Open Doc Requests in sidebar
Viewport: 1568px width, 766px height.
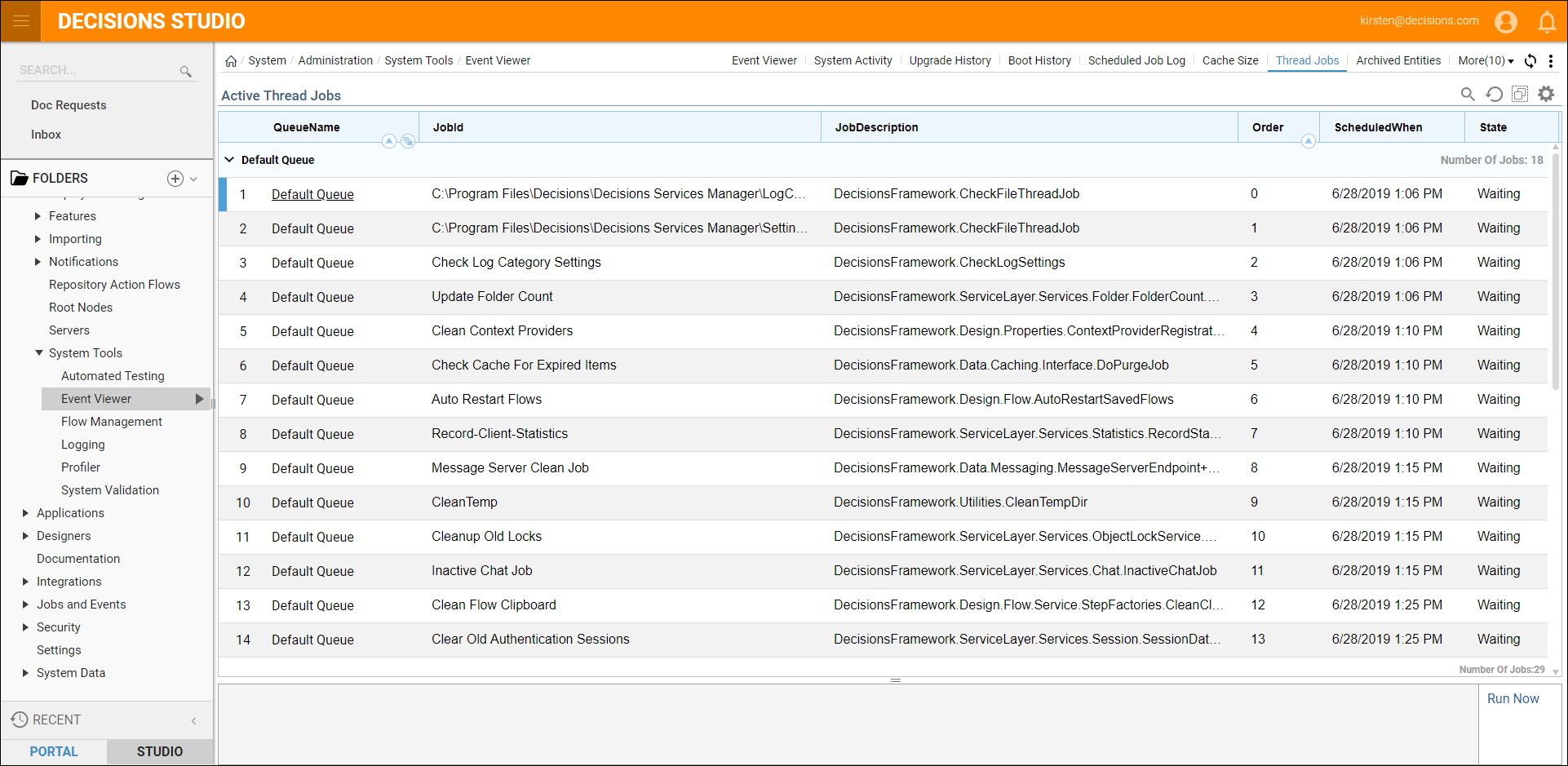(x=69, y=105)
